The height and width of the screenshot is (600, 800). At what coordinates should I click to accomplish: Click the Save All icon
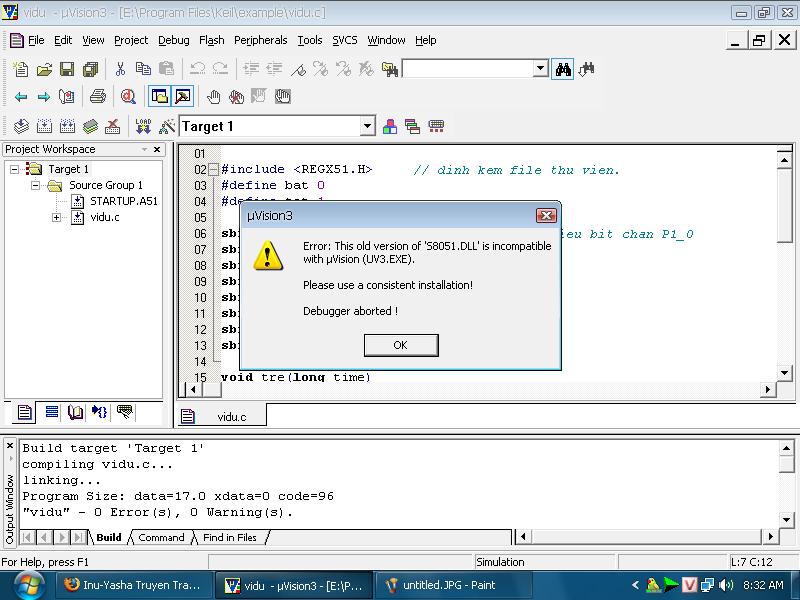(90, 69)
